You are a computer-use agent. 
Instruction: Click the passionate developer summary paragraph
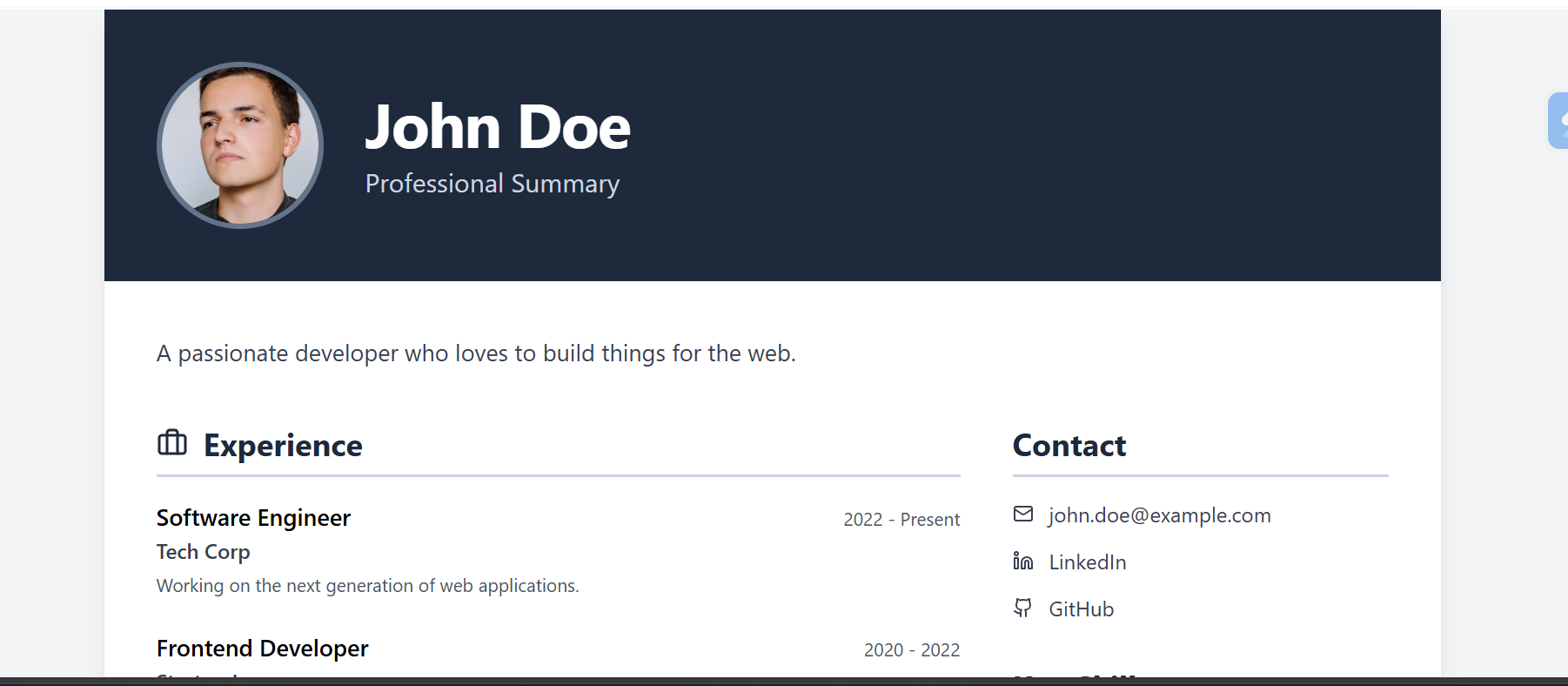476,353
